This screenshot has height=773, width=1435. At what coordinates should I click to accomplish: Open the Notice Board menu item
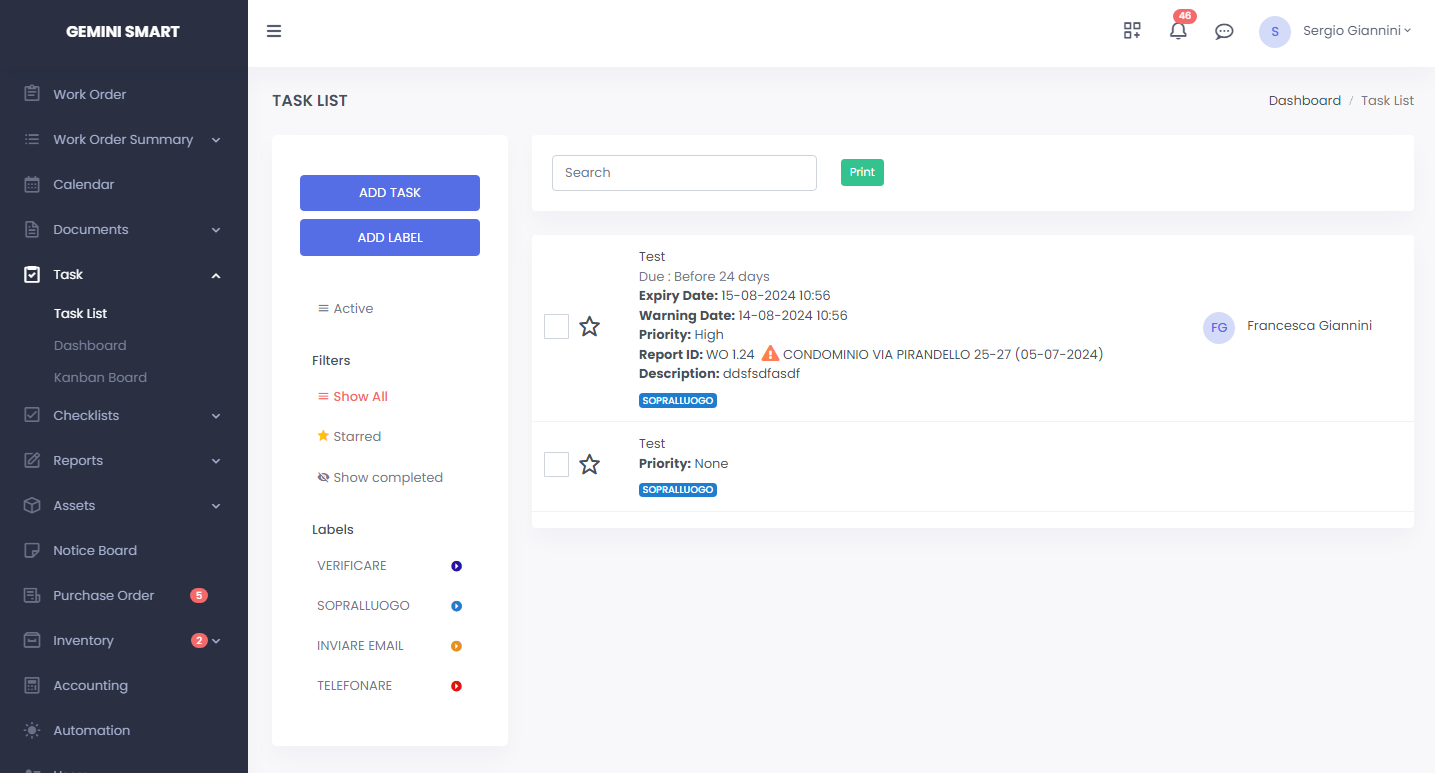(x=95, y=550)
